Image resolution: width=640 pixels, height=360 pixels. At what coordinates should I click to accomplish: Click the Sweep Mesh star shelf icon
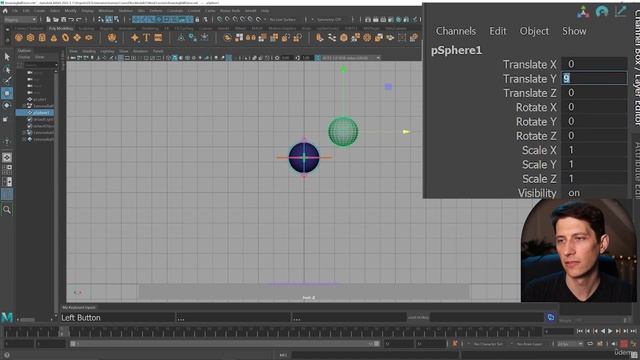click(135, 38)
